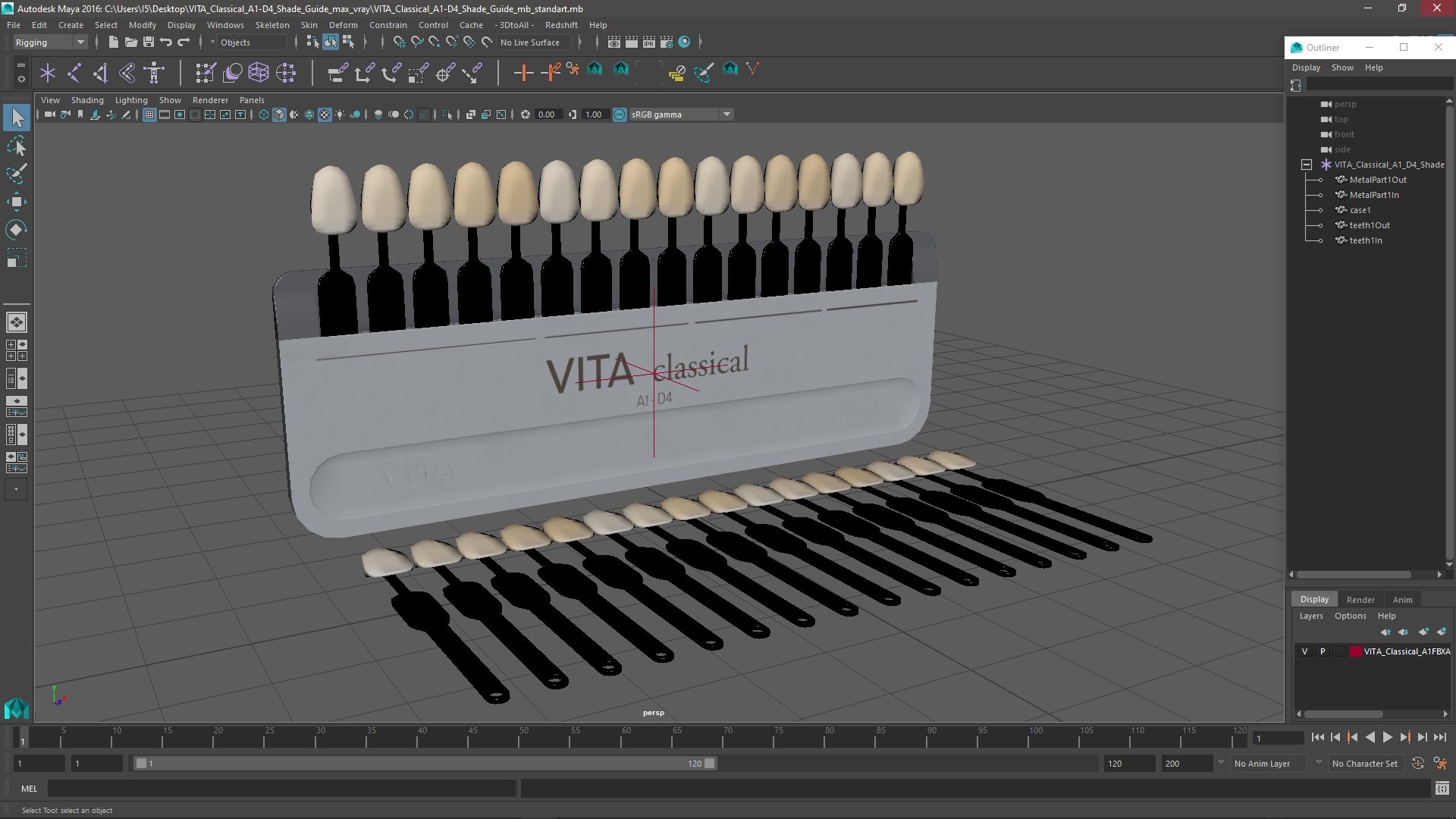This screenshot has width=1456, height=819.
Task: Toggle use all lights in viewport
Action: click(x=340, y=115)
